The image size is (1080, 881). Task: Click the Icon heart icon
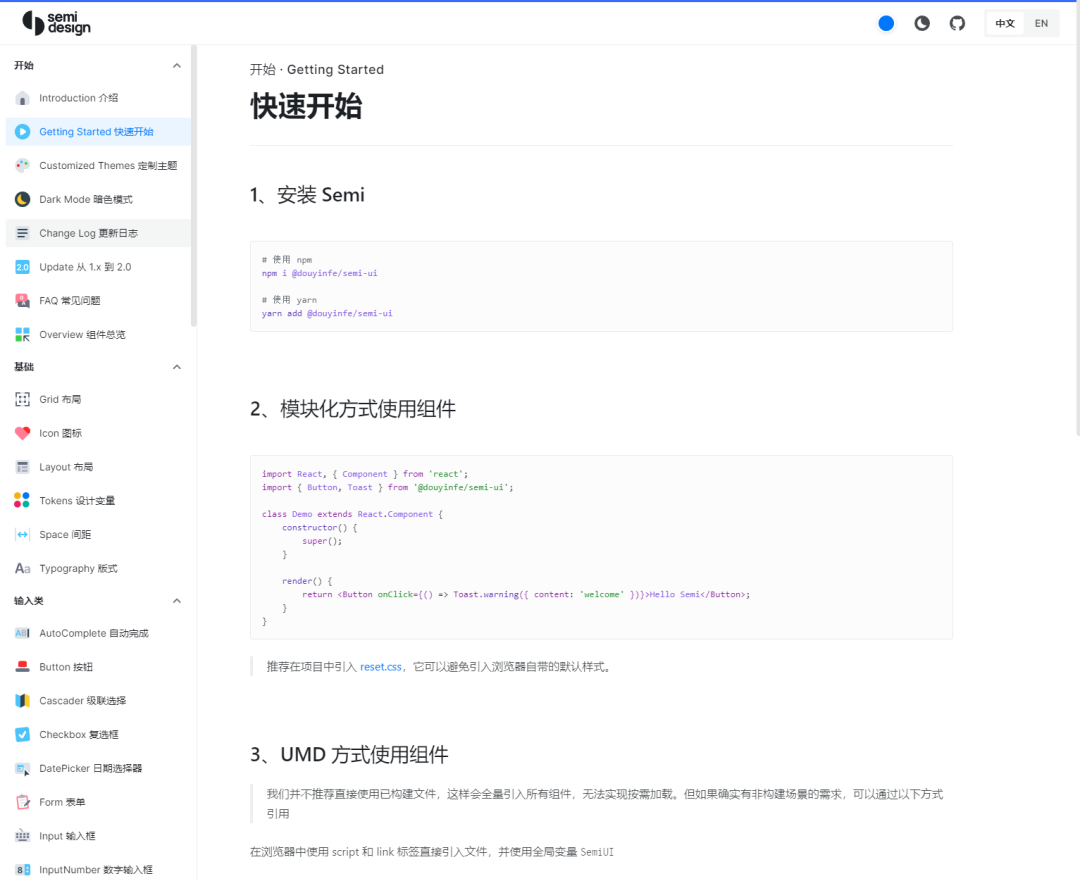pos(23,433)
